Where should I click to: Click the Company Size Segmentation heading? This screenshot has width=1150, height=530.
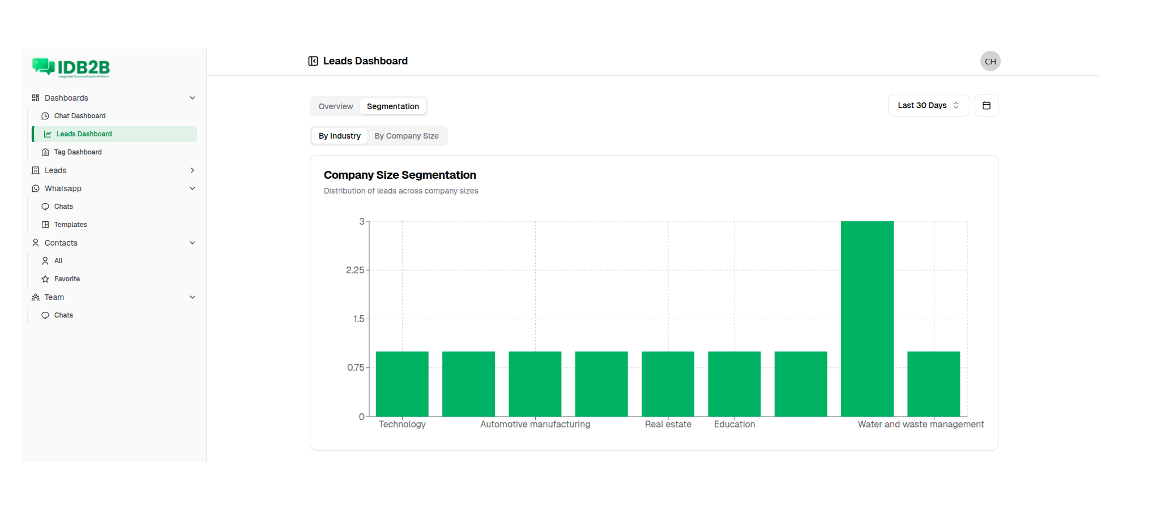(400, 175)
